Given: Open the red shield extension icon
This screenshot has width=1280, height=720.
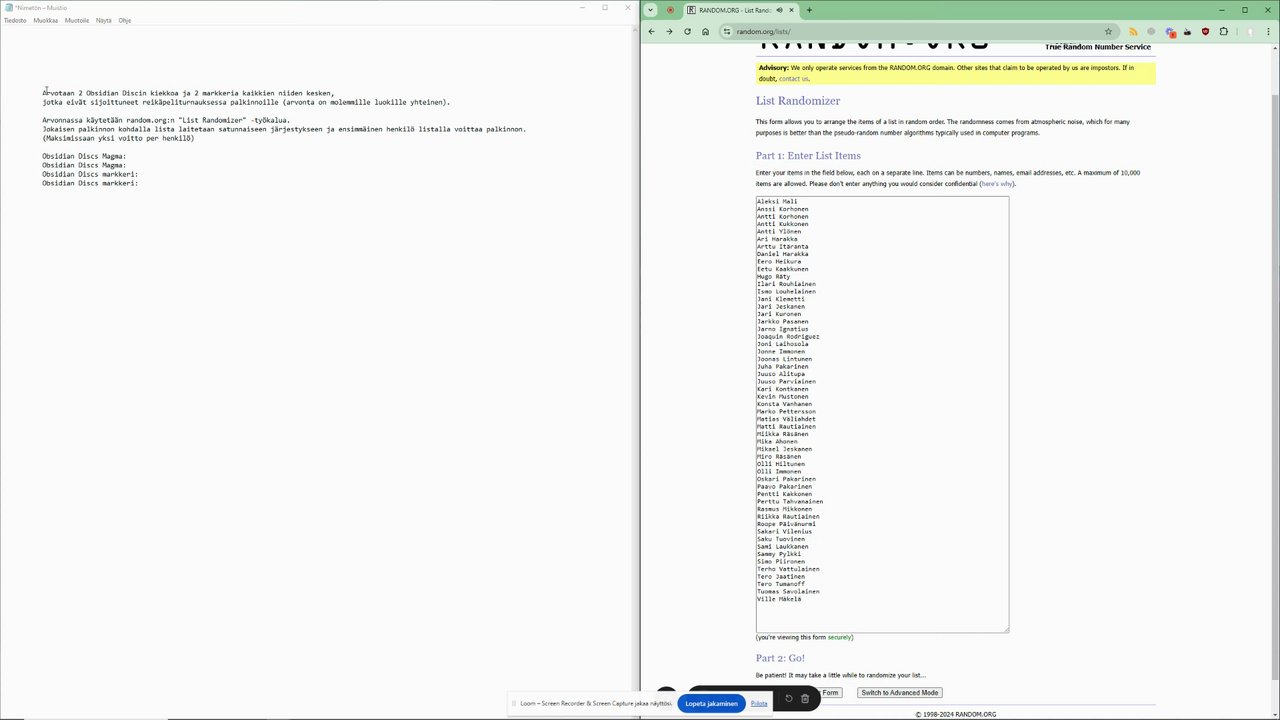Looking at the screenshot, I should (x=1205, y=31).
